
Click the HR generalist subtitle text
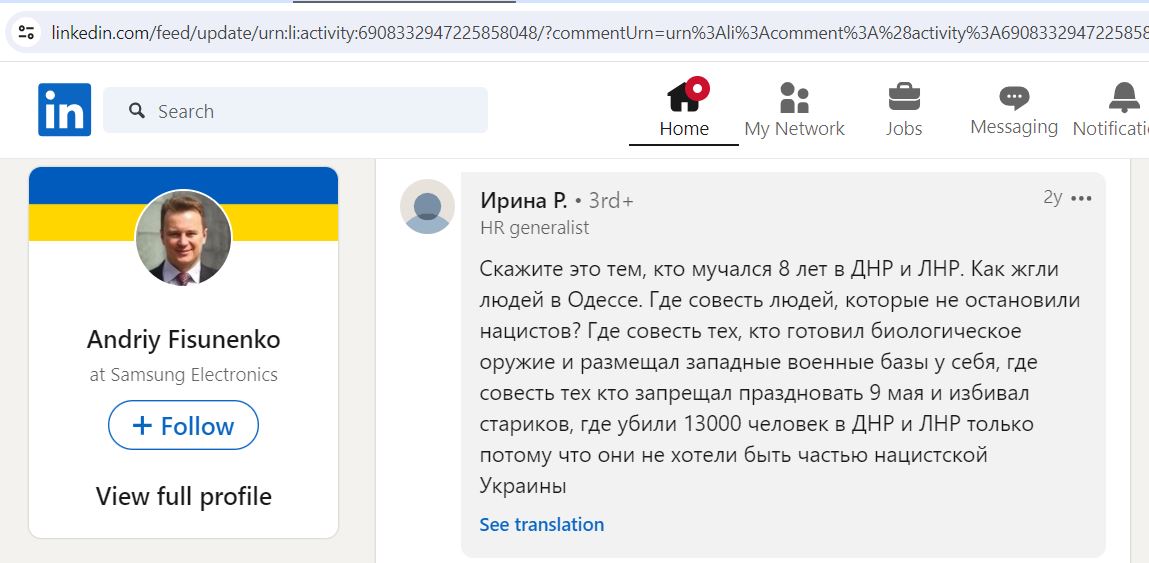534,228
